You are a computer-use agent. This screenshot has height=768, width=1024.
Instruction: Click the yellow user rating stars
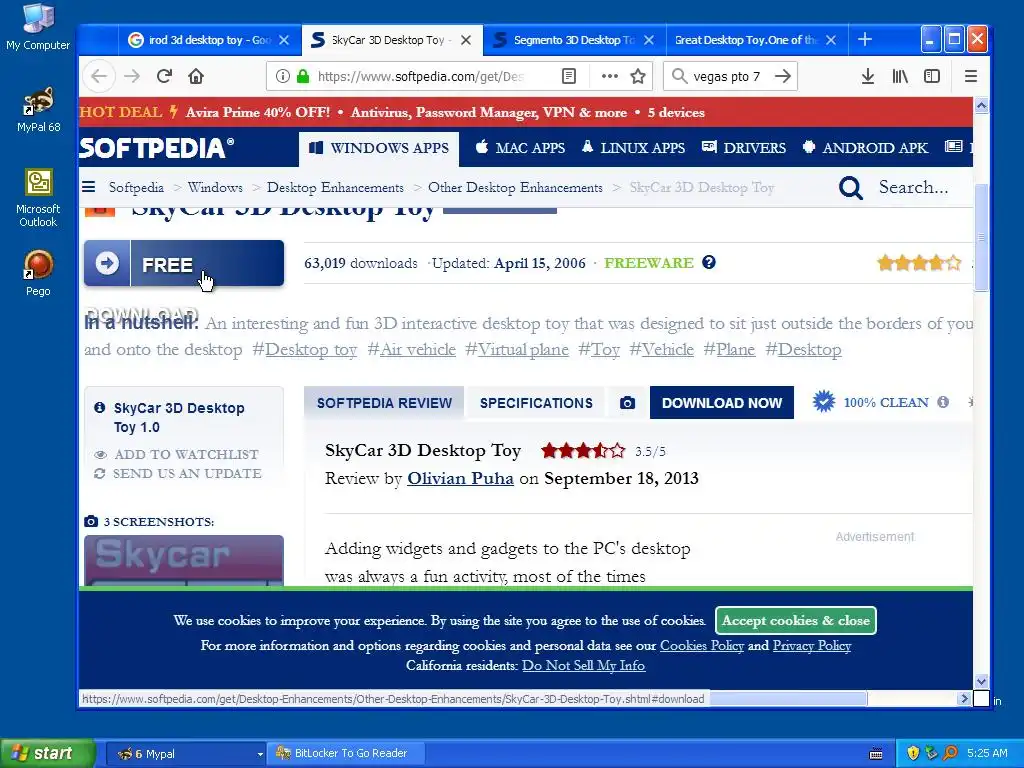920,263
